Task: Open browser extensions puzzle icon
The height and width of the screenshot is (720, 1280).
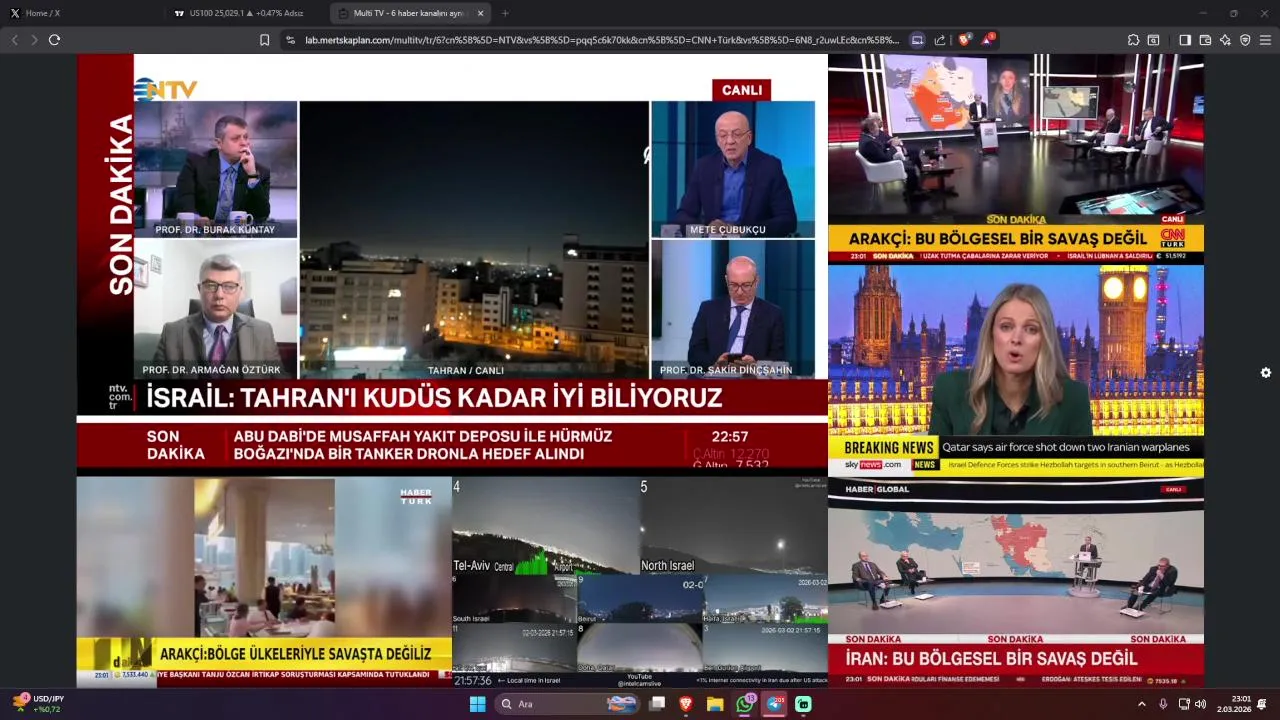Action: [1133, 40]
